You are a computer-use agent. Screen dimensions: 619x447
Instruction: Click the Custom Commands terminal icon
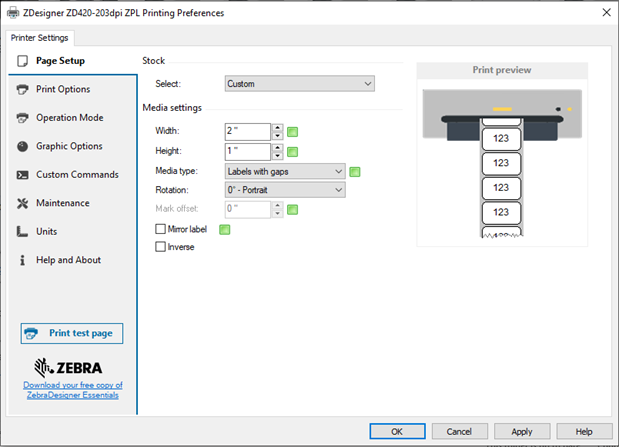tap(23, 175)
